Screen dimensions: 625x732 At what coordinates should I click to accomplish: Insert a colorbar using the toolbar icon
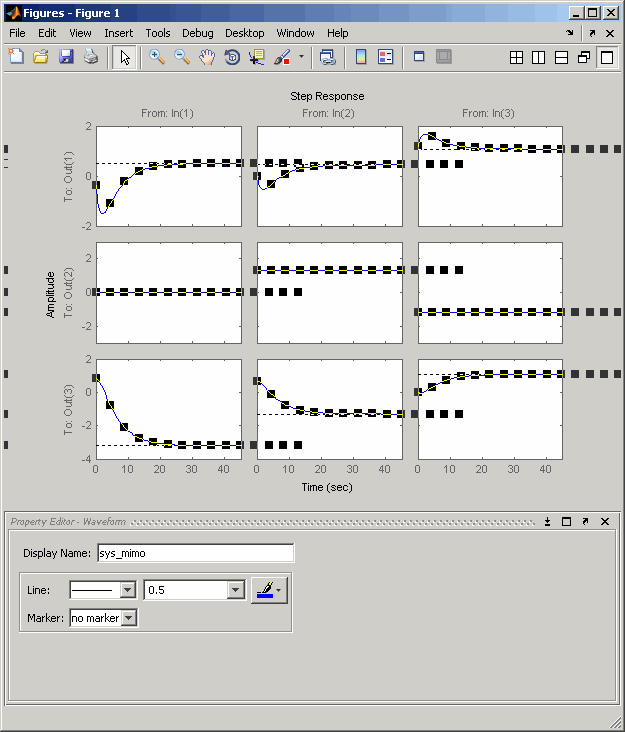click(x=361, y=57)
